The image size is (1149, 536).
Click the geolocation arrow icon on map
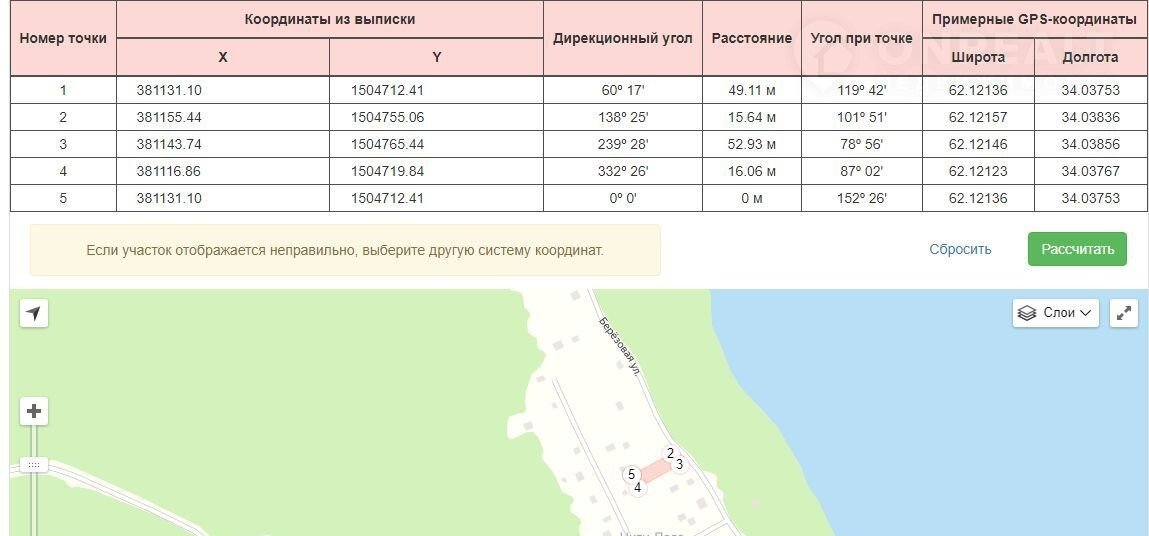point(34,314)
